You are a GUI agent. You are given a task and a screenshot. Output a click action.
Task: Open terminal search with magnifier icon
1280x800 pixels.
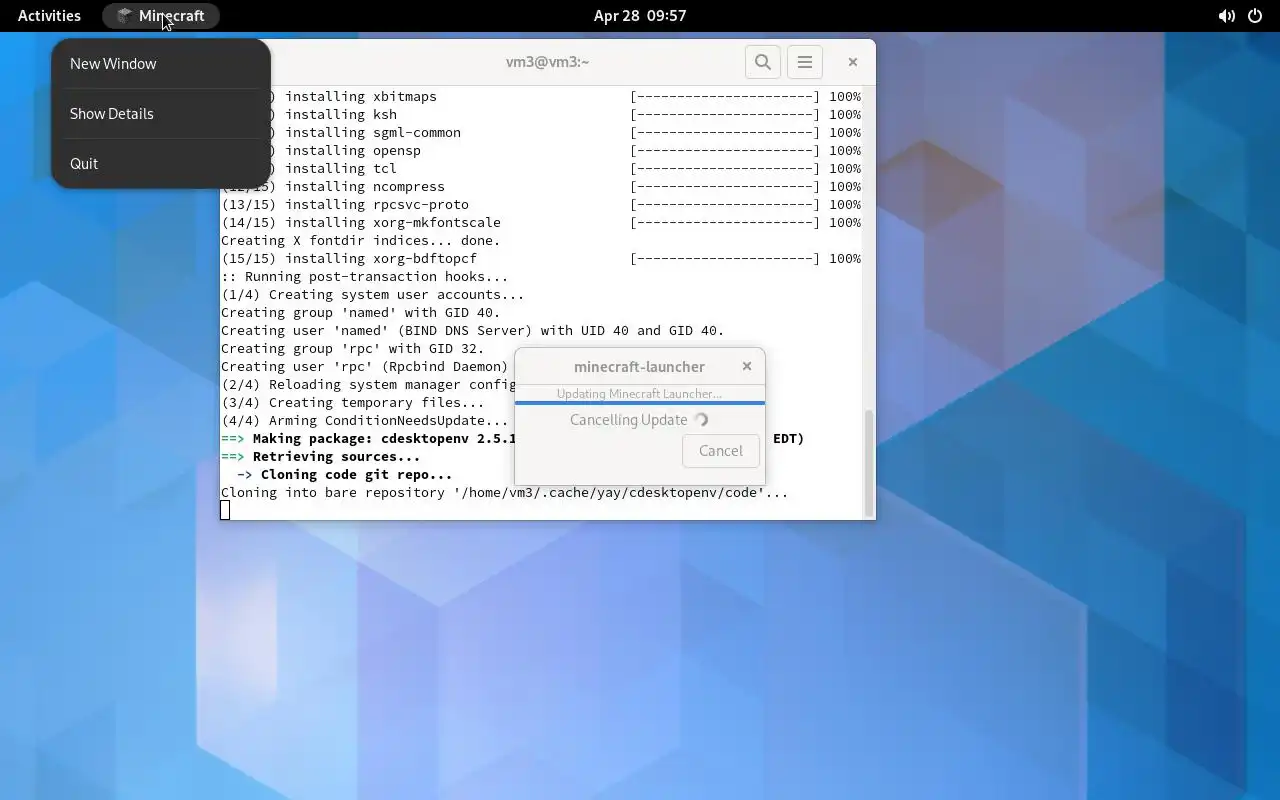[763, 62]
